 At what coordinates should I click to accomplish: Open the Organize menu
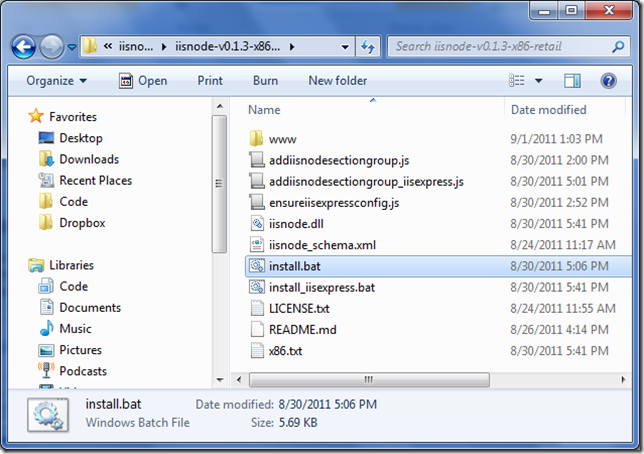pos(56,81)
